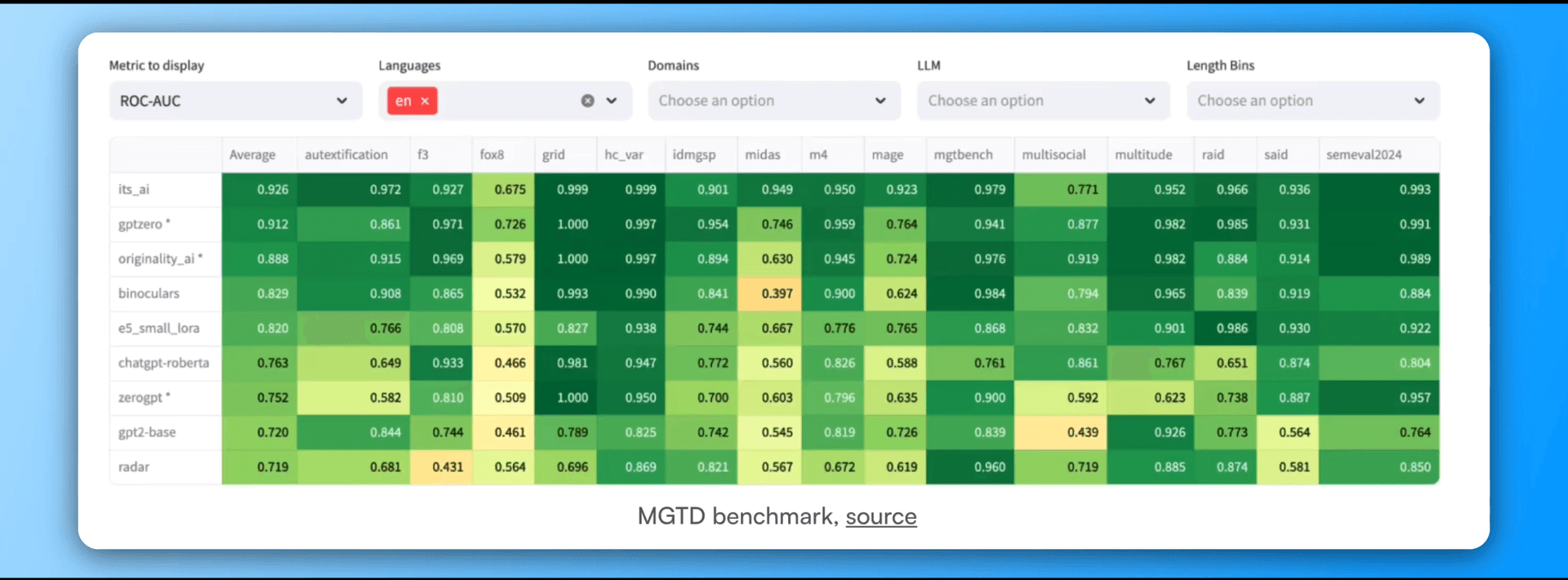Image resolution: width=1568 pixels, height=580 pixels.
Task: Click the semeval2024 column header
Action: tap(1379, 154)
